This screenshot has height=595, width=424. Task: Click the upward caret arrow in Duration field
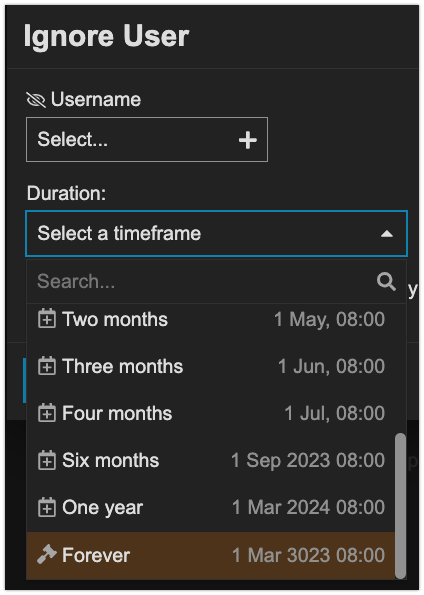click(x=386, y=234)
